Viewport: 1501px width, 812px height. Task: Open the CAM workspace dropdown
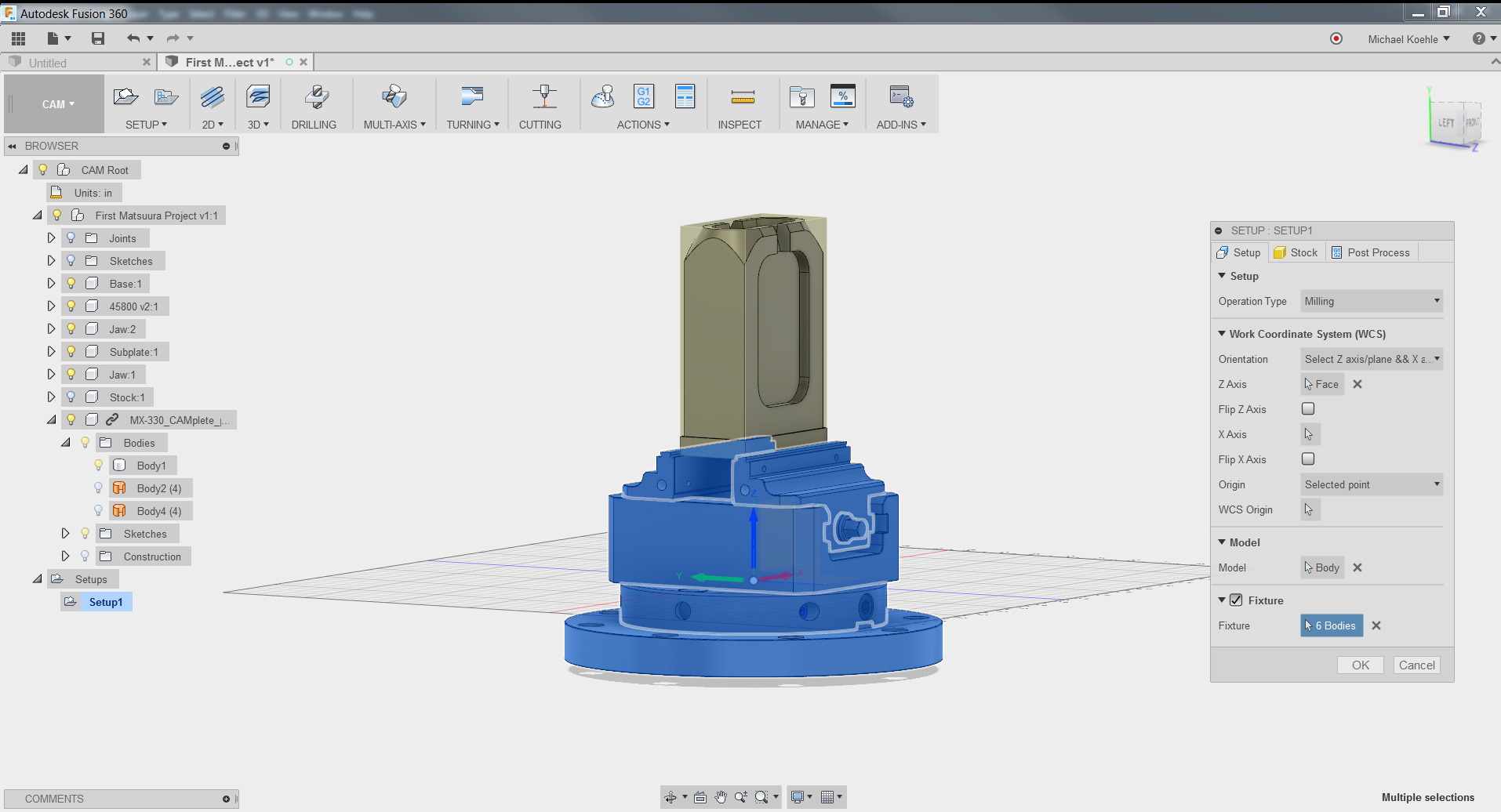click(58, 104)
